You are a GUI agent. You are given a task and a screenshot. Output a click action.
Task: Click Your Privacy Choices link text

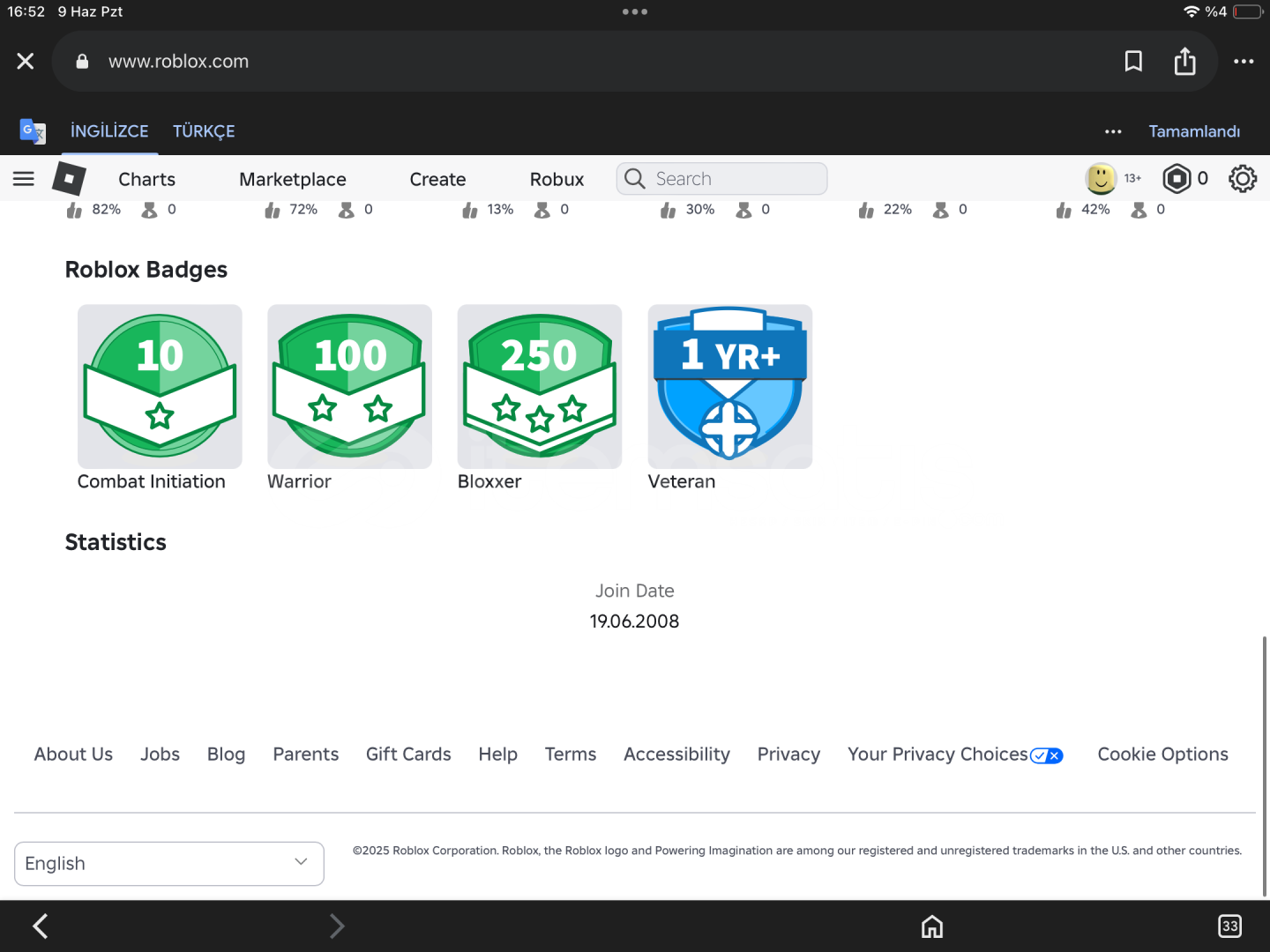pyautogui.click(x=938, y=755)
